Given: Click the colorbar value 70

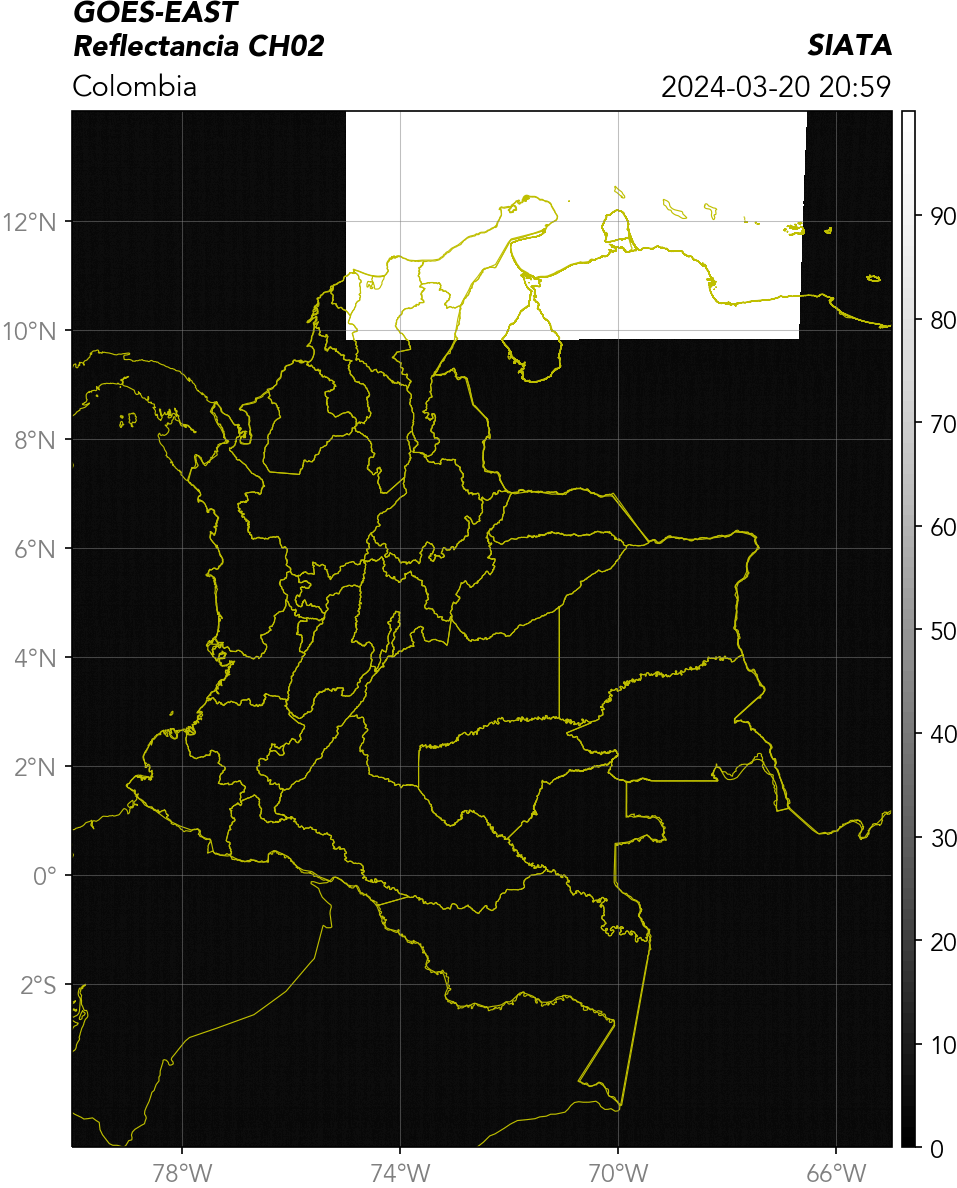Looking at the screenshot, I should 943,424.
